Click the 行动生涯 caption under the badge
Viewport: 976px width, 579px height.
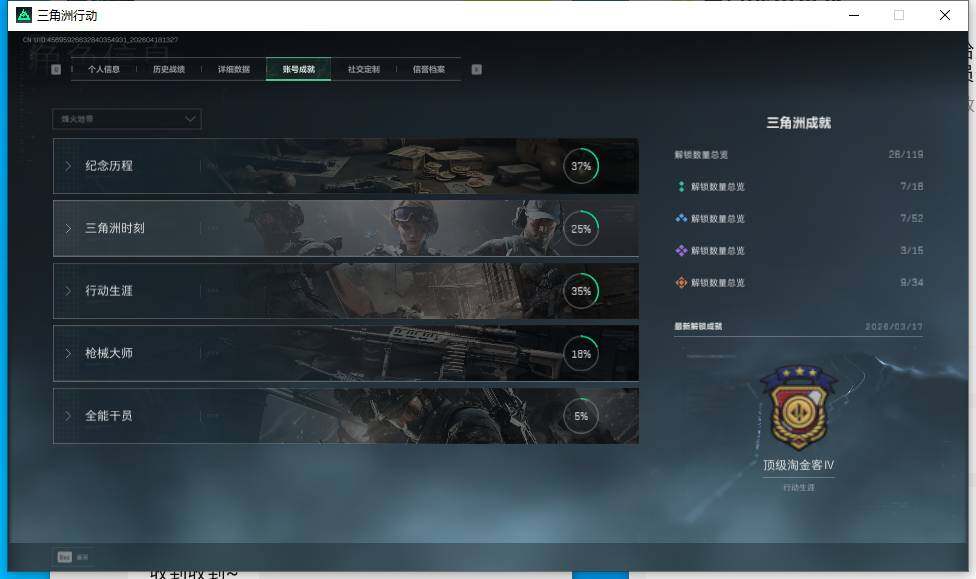799,487
